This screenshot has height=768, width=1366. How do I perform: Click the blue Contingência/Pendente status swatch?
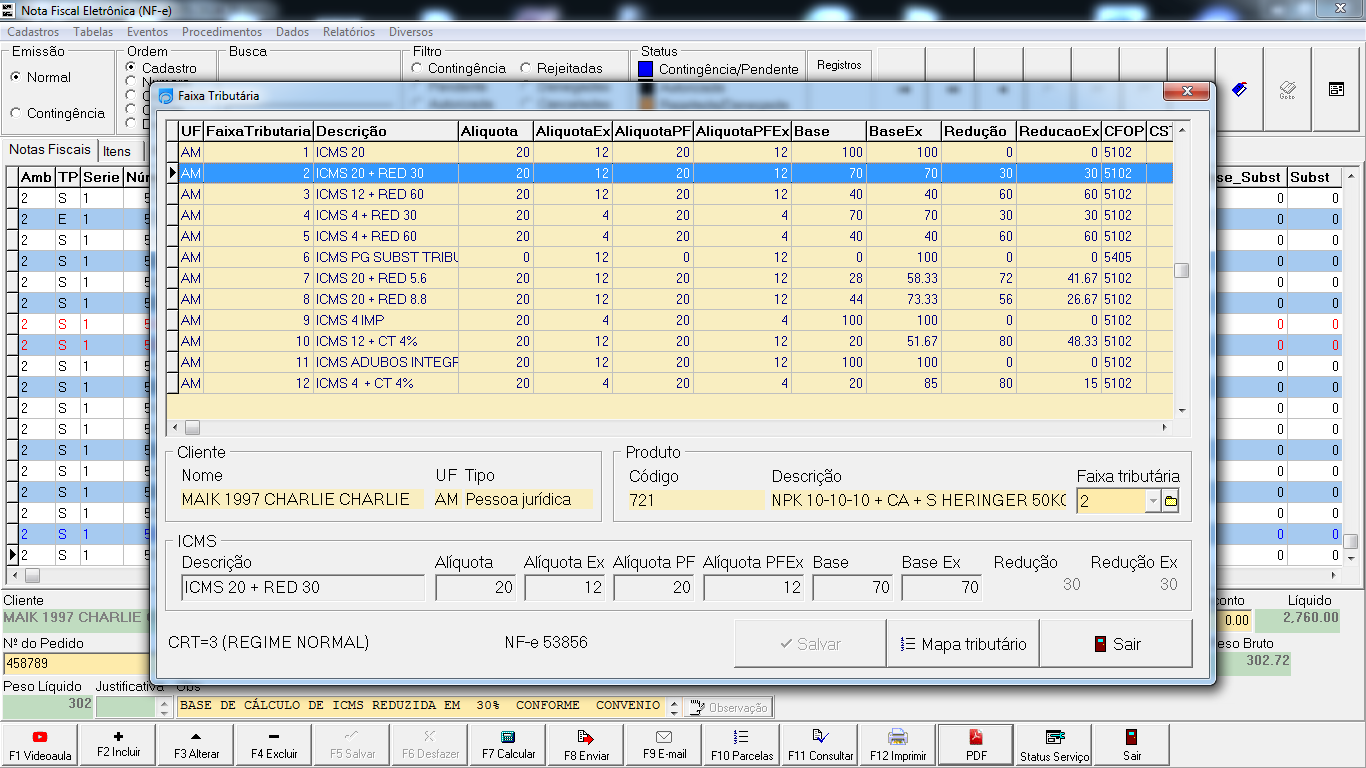645,69
